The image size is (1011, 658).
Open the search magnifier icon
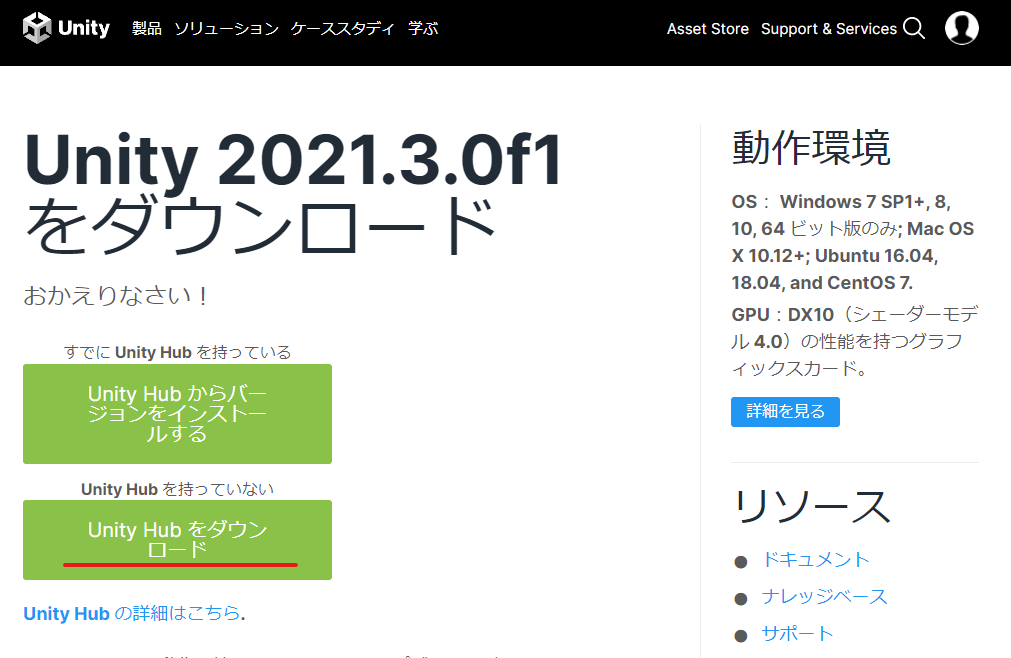pyautogui.click(x=913, y=28)
